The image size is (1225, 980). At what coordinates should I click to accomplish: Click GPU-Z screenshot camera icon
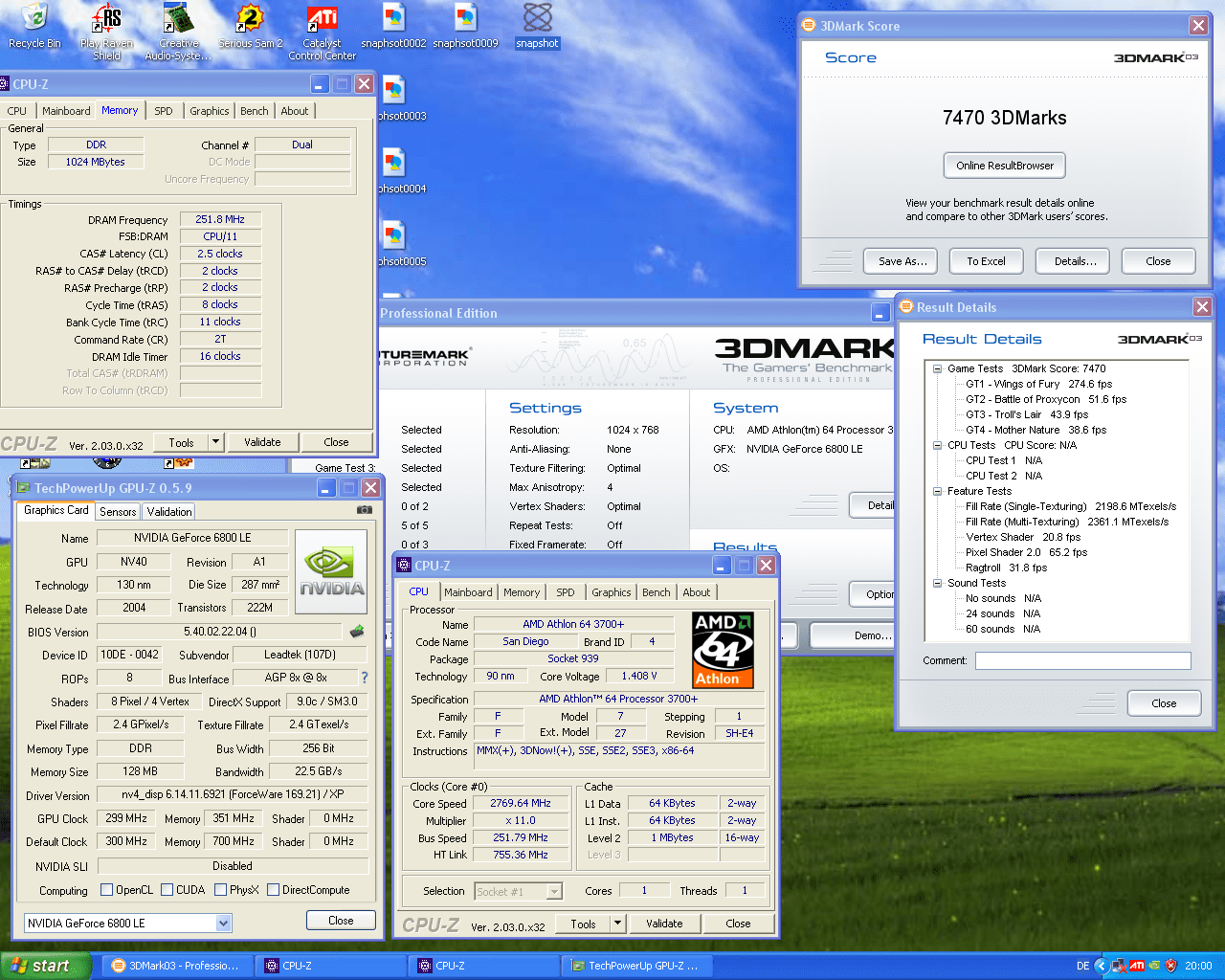tap(364, 510)
